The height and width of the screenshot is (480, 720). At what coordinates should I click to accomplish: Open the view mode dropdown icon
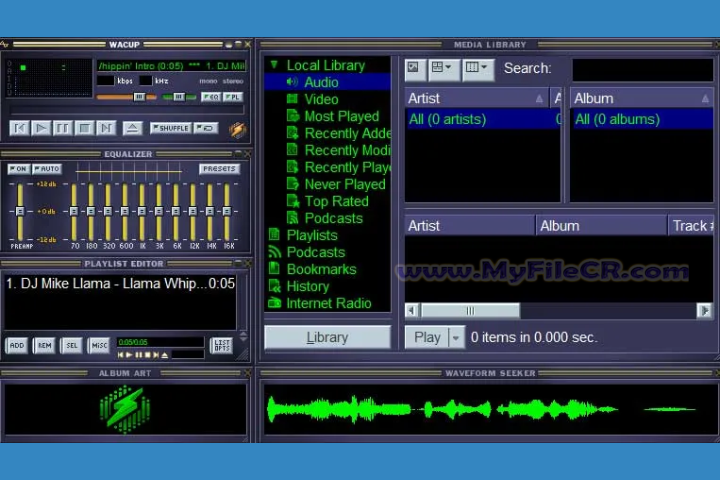(443, 69)
